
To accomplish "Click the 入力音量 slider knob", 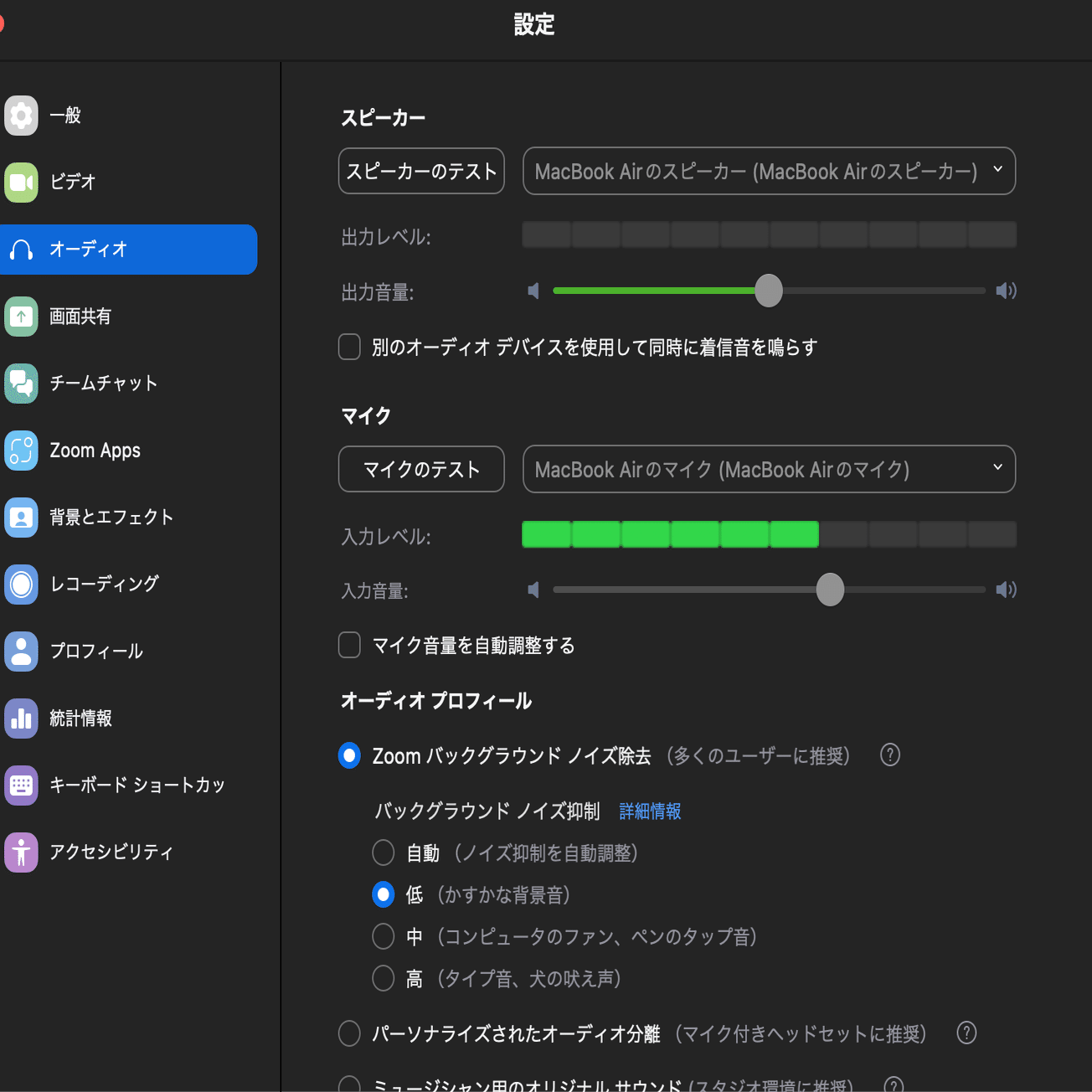I will pos(830,590).
